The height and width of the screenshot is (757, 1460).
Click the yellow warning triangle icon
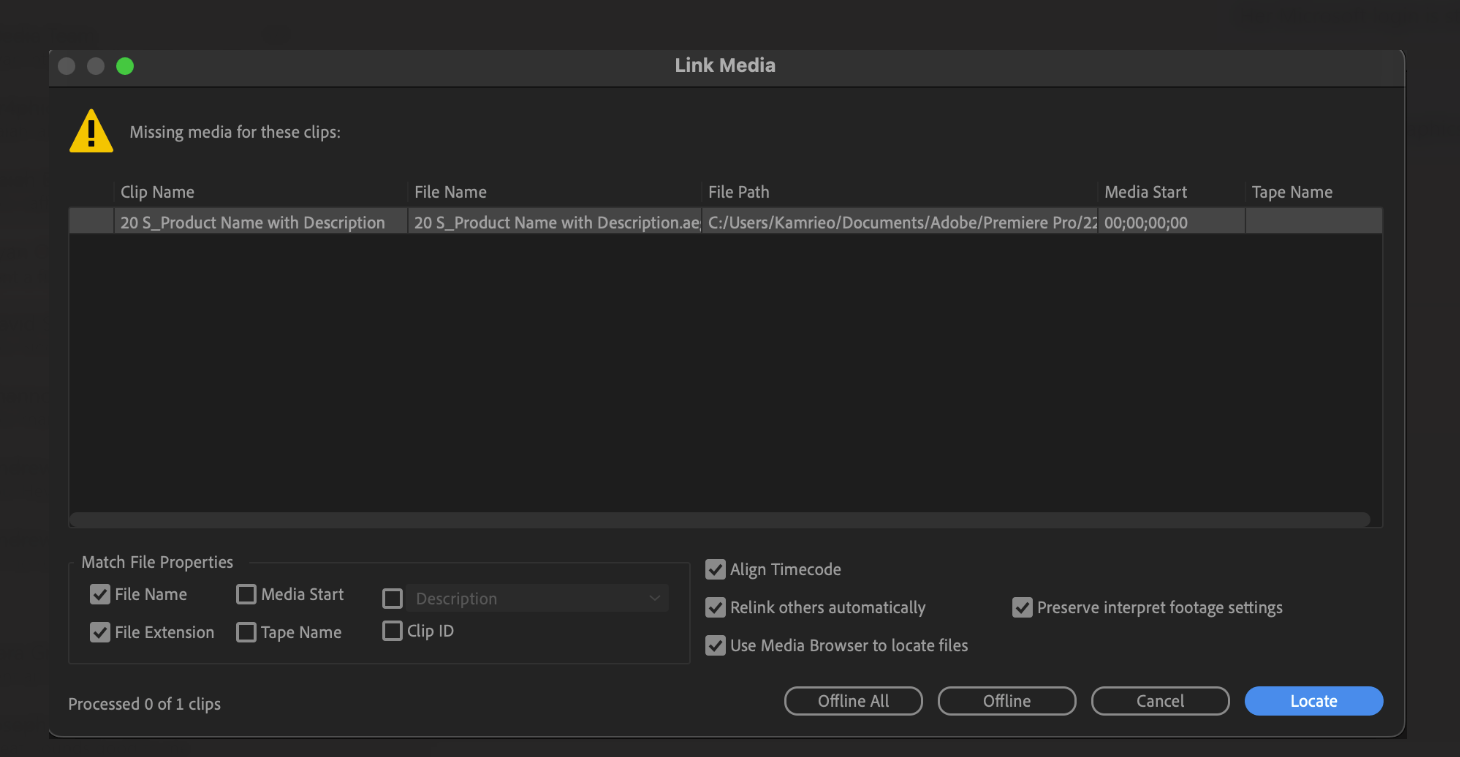coord(91,130)
